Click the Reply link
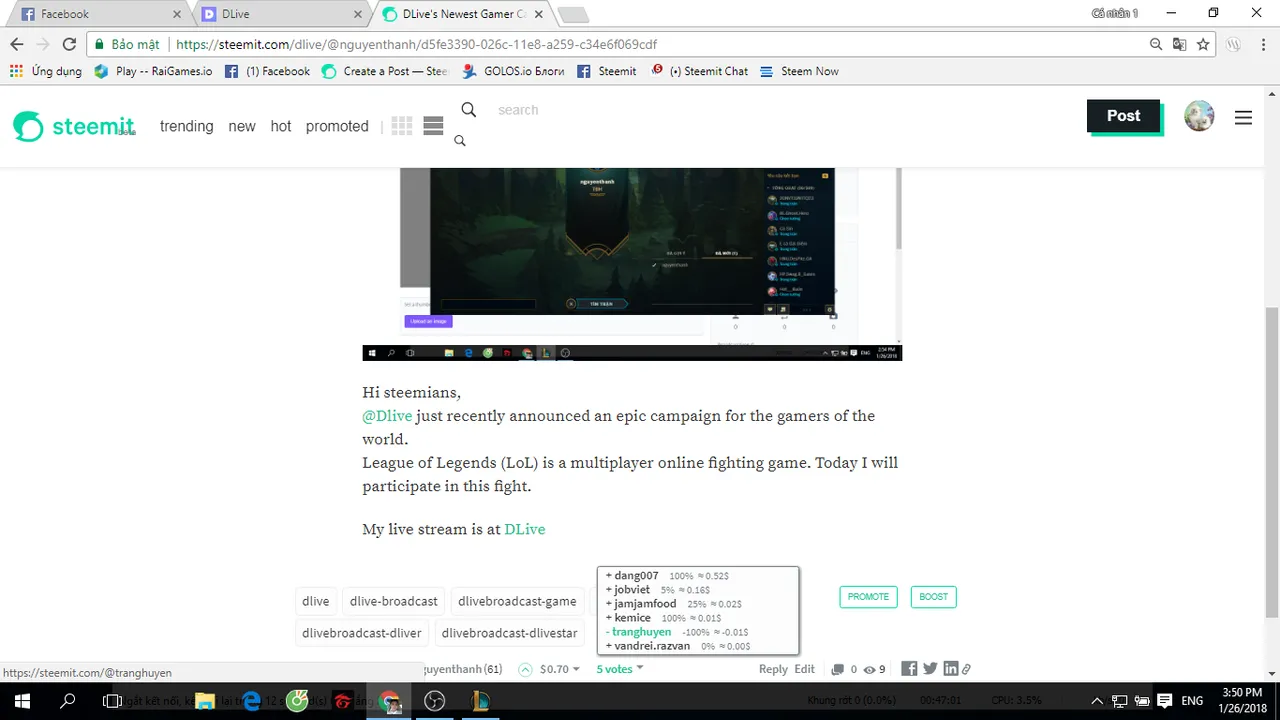Screen dimensions: 1280x720 point(773,669)
